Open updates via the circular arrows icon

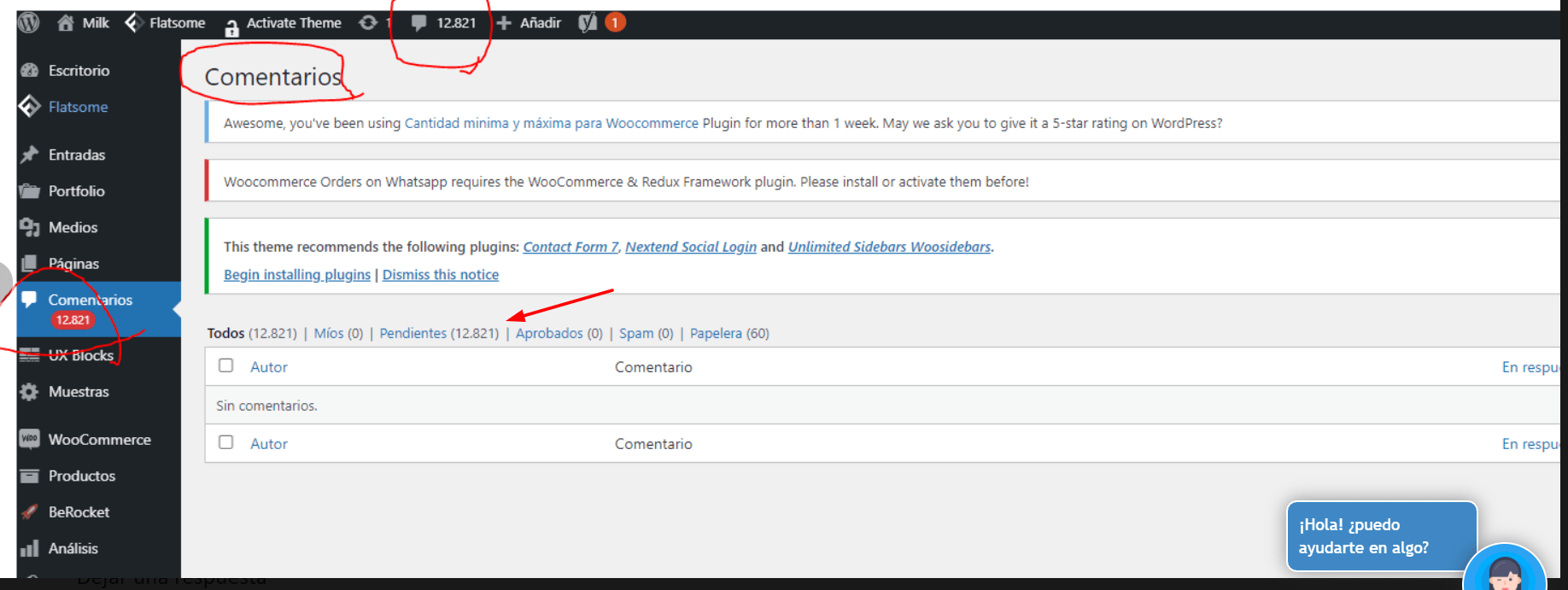tap(368, 23)
